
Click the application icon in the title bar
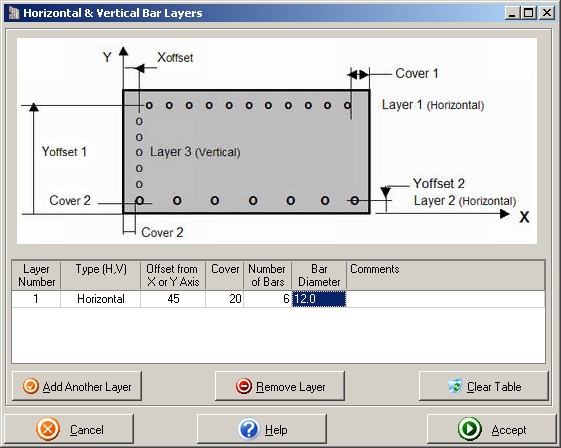pyautogui.click(x=13, y=13)
